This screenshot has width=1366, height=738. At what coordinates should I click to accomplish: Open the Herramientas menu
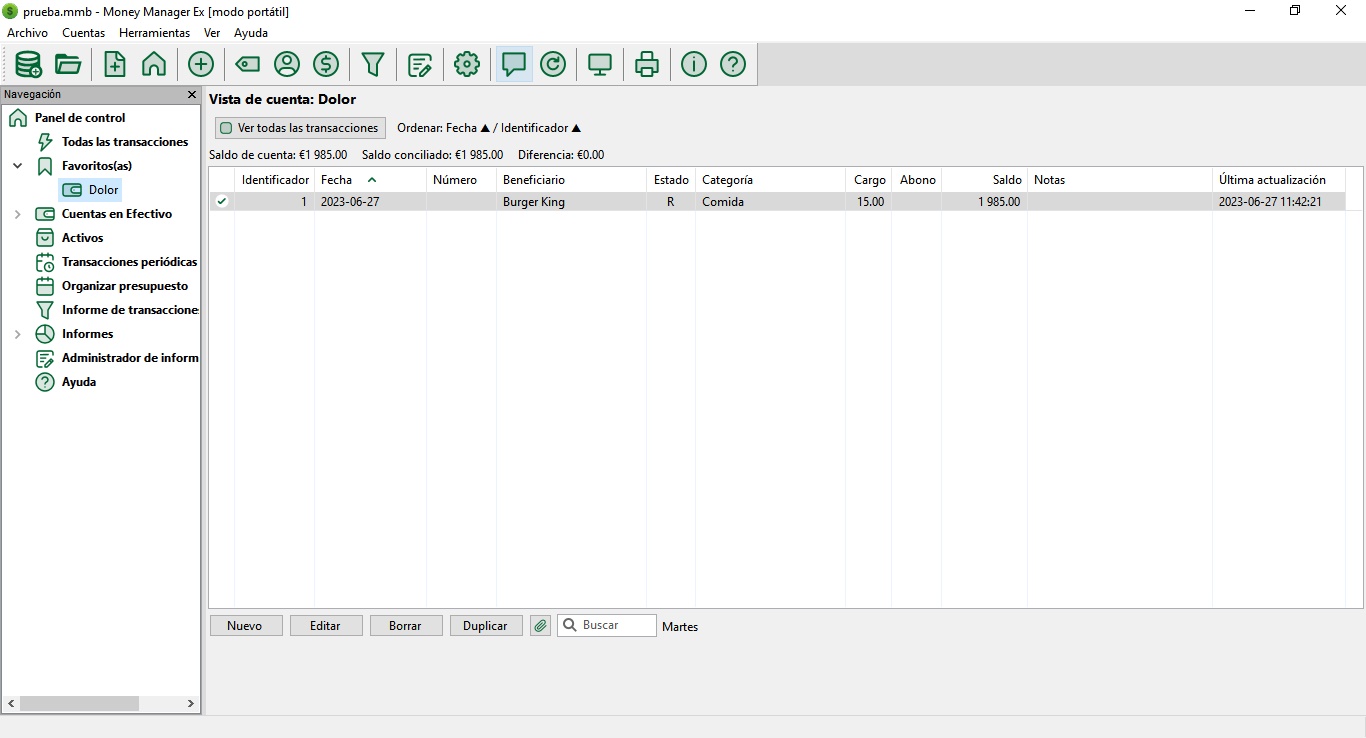(154, 33)
